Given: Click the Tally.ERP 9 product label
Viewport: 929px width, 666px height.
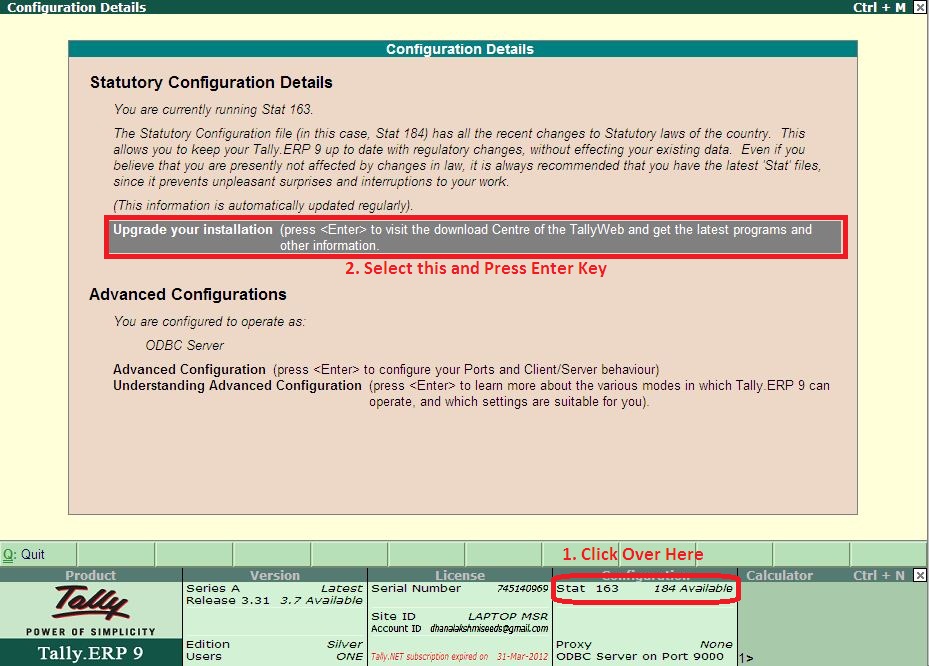Looking at the screenshot, I should pyautogui.click(x=91, y=653).
